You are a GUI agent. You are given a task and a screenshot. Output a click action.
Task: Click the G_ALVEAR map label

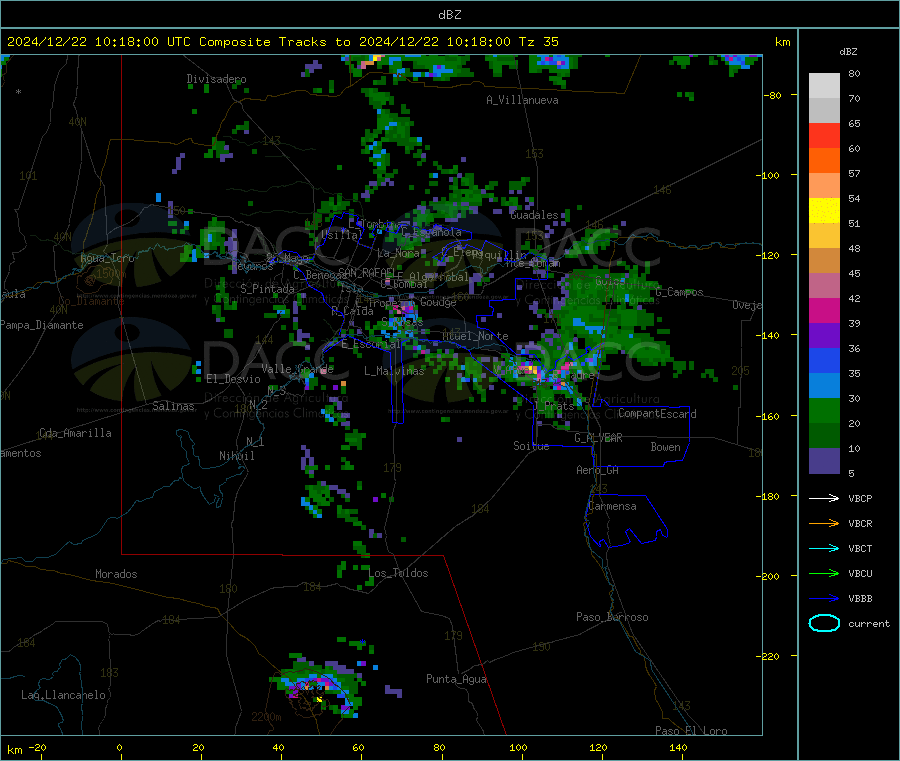[598, 438]
